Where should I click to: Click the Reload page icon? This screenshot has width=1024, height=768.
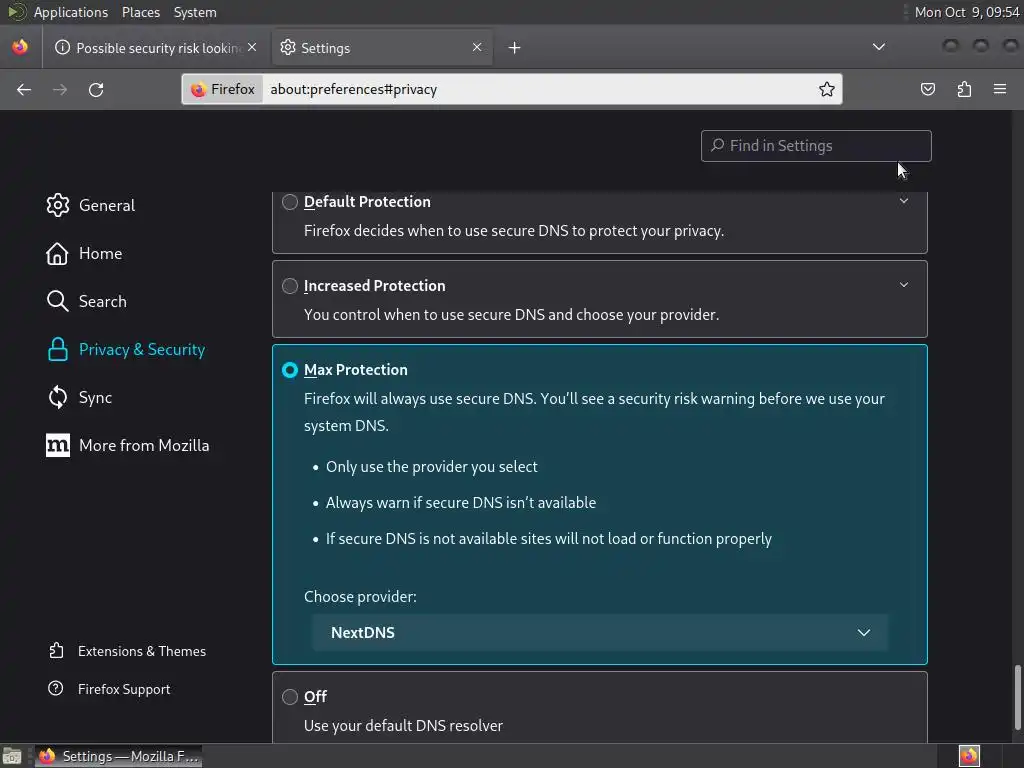[x=96, y=89]
